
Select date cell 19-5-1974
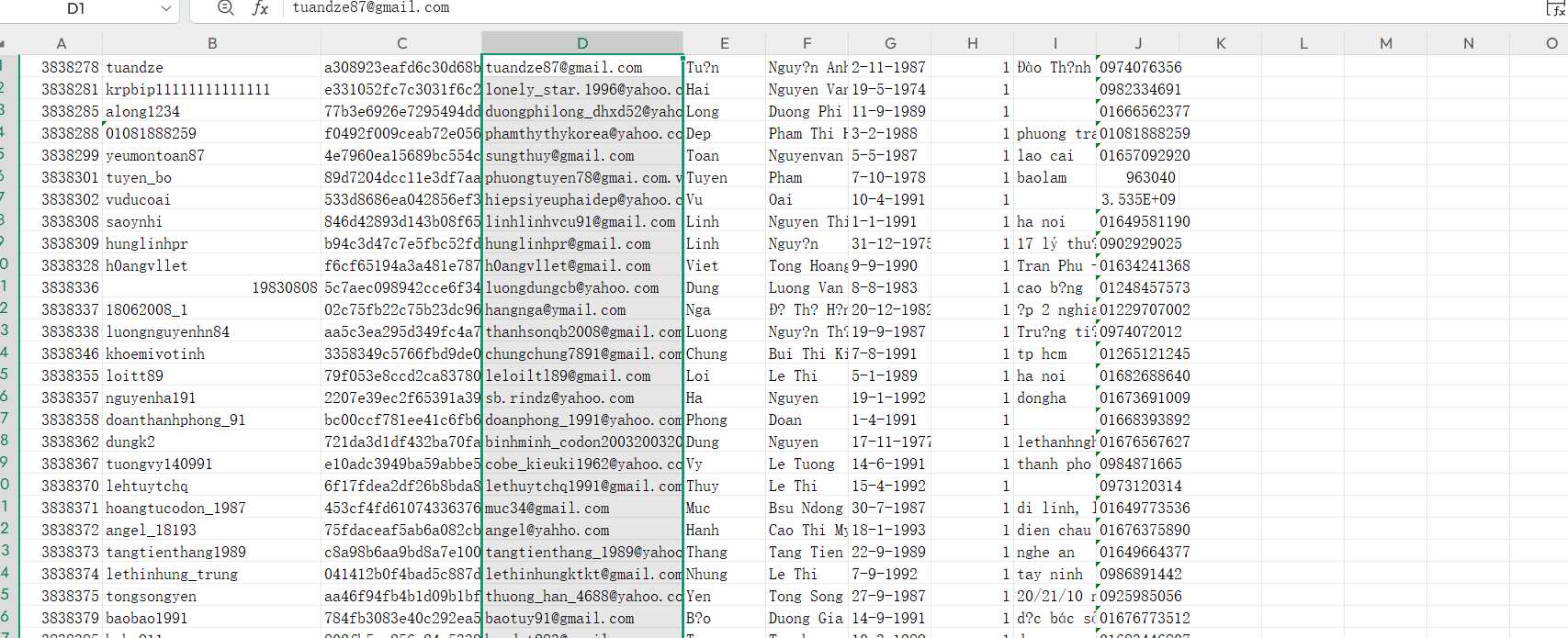pyautogui.click(x=890, y=89)
